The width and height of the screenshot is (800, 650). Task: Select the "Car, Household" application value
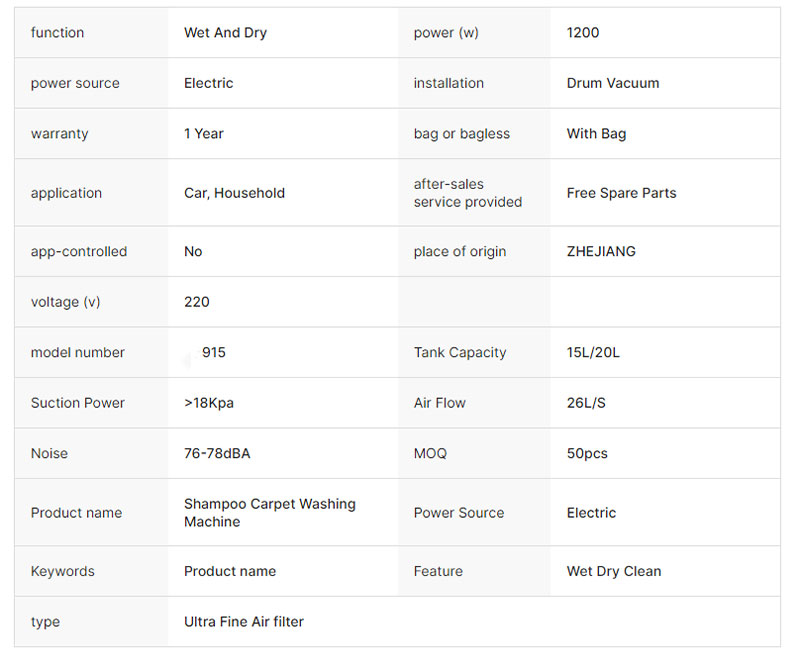(x=234, y=193)
